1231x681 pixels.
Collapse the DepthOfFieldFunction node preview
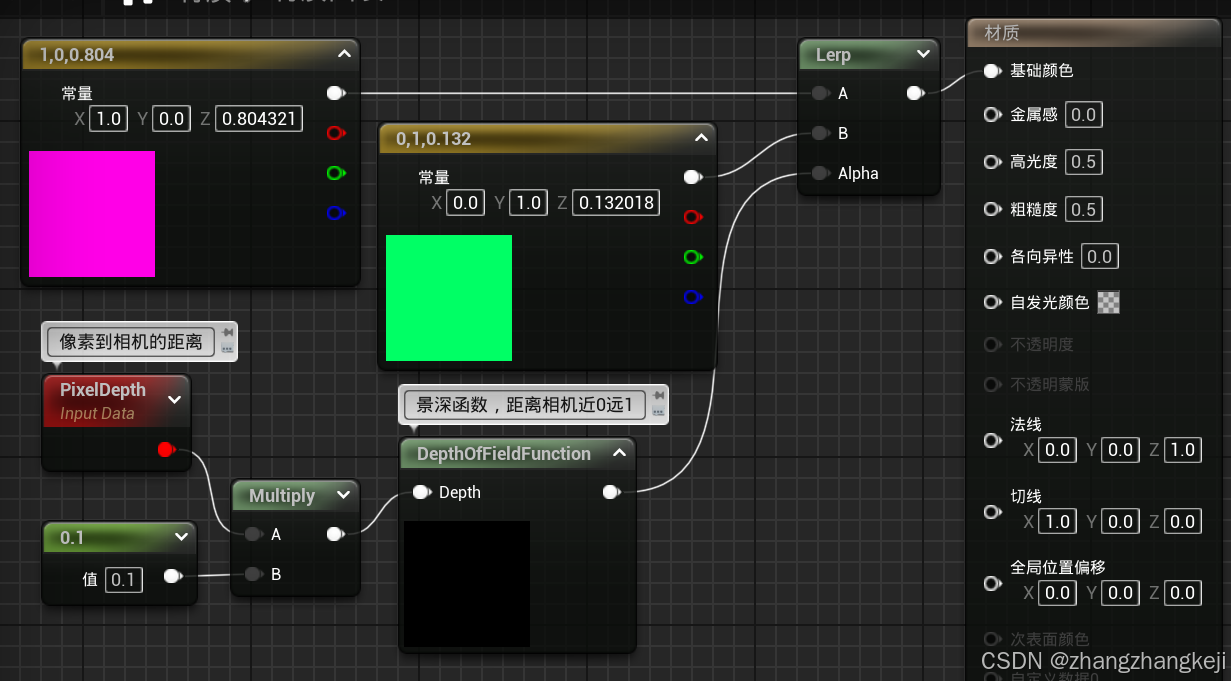619,453
